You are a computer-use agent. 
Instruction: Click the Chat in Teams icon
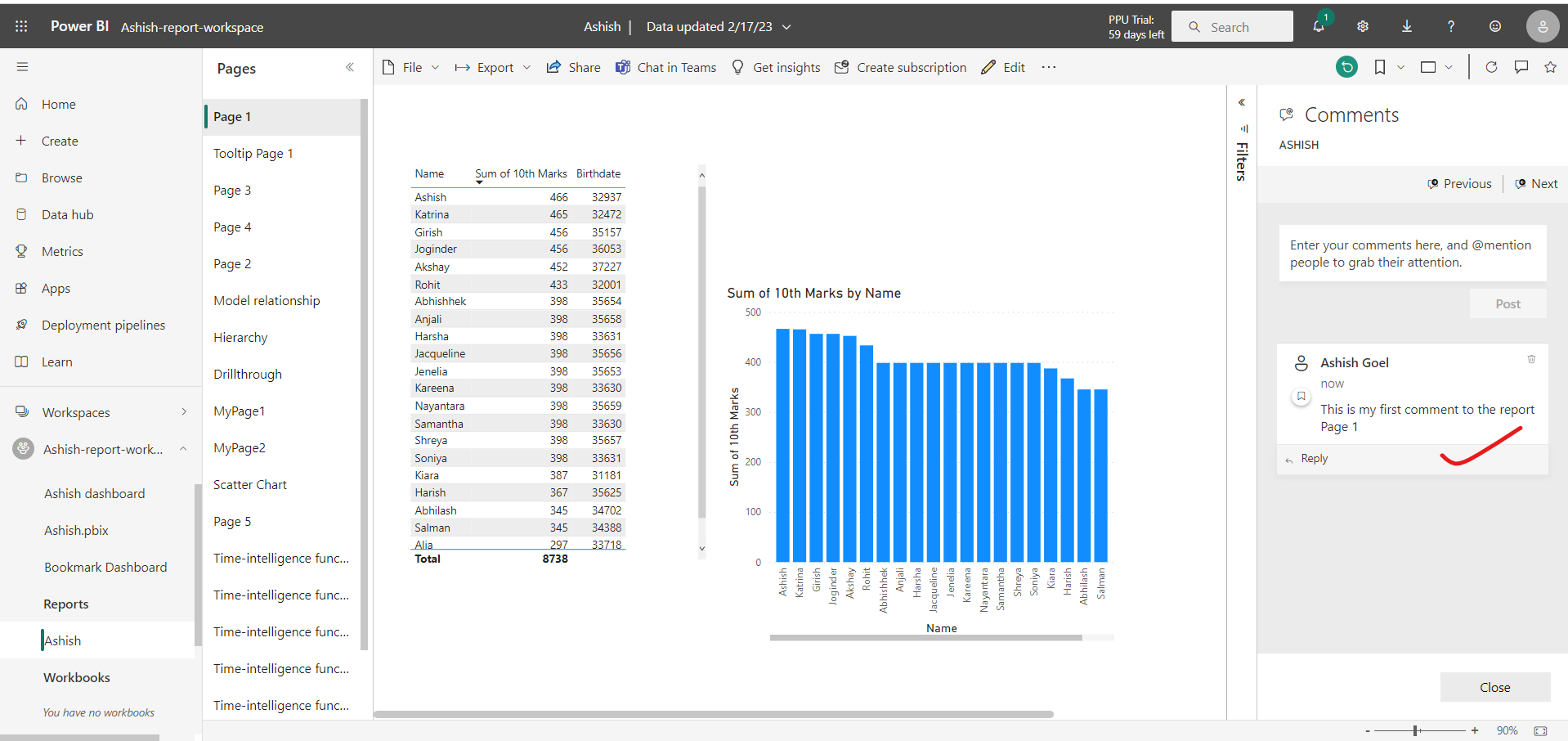click(624, 67)
